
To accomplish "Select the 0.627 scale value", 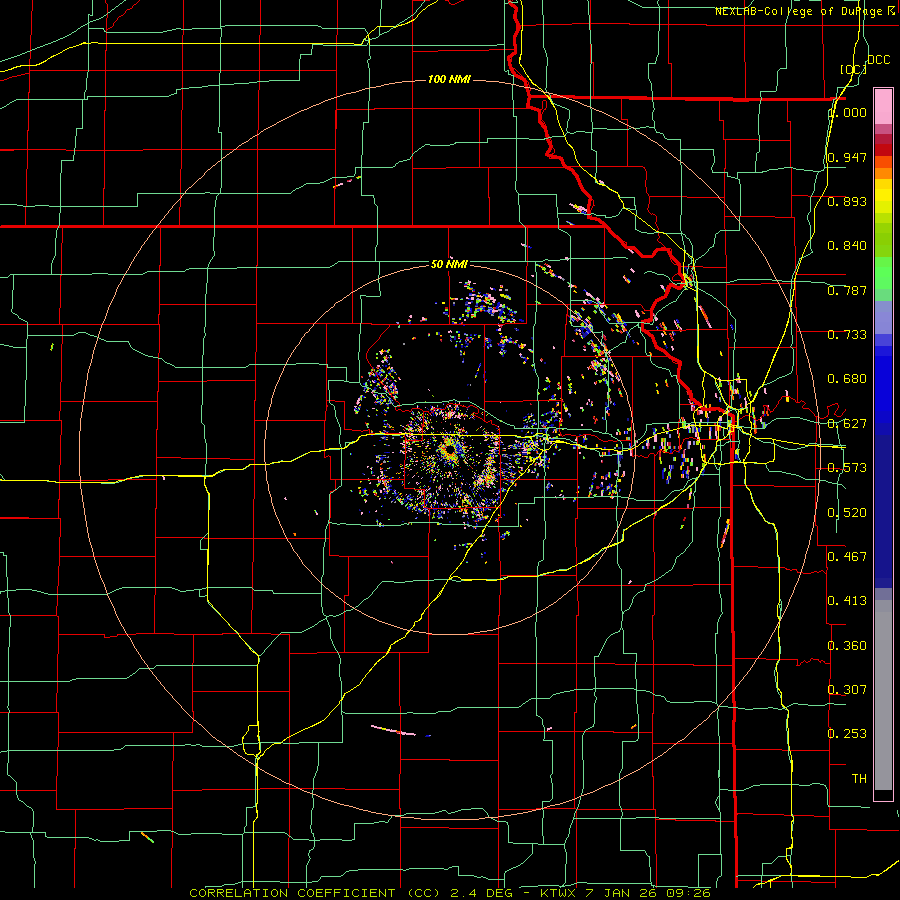I will (x=847, y=424).
